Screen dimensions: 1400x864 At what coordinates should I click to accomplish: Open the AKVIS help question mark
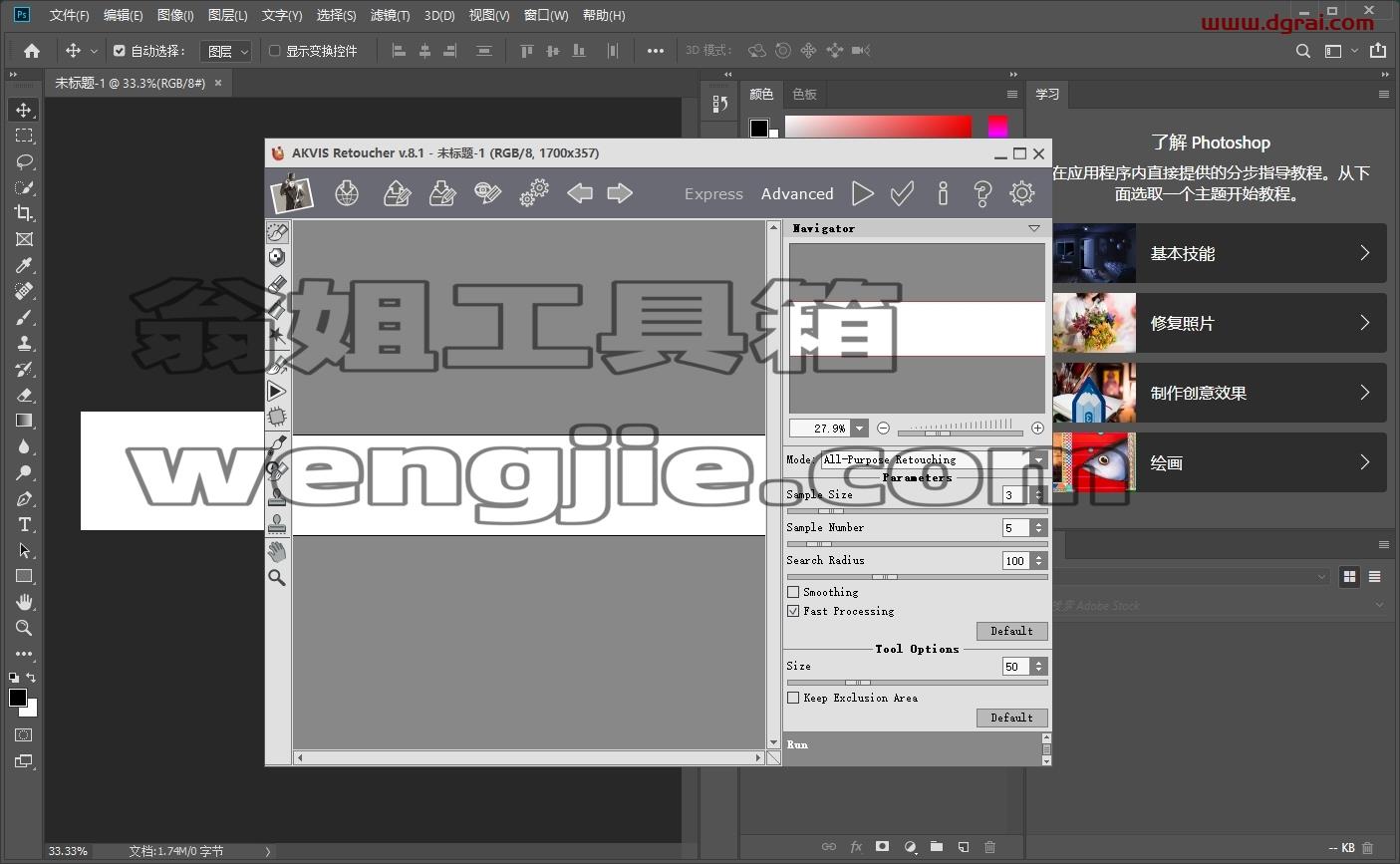coord(982,193)
